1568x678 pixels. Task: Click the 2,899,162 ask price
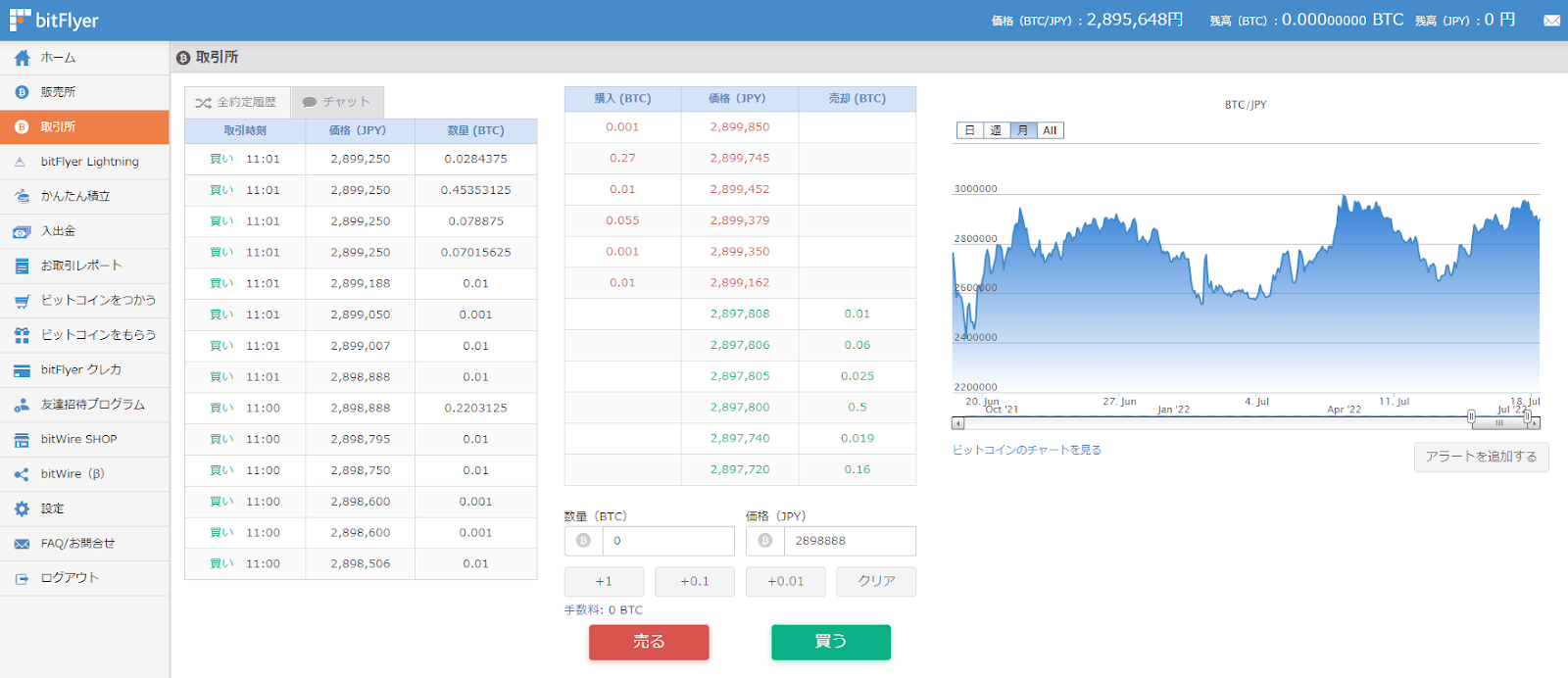[x=740, y=283]
